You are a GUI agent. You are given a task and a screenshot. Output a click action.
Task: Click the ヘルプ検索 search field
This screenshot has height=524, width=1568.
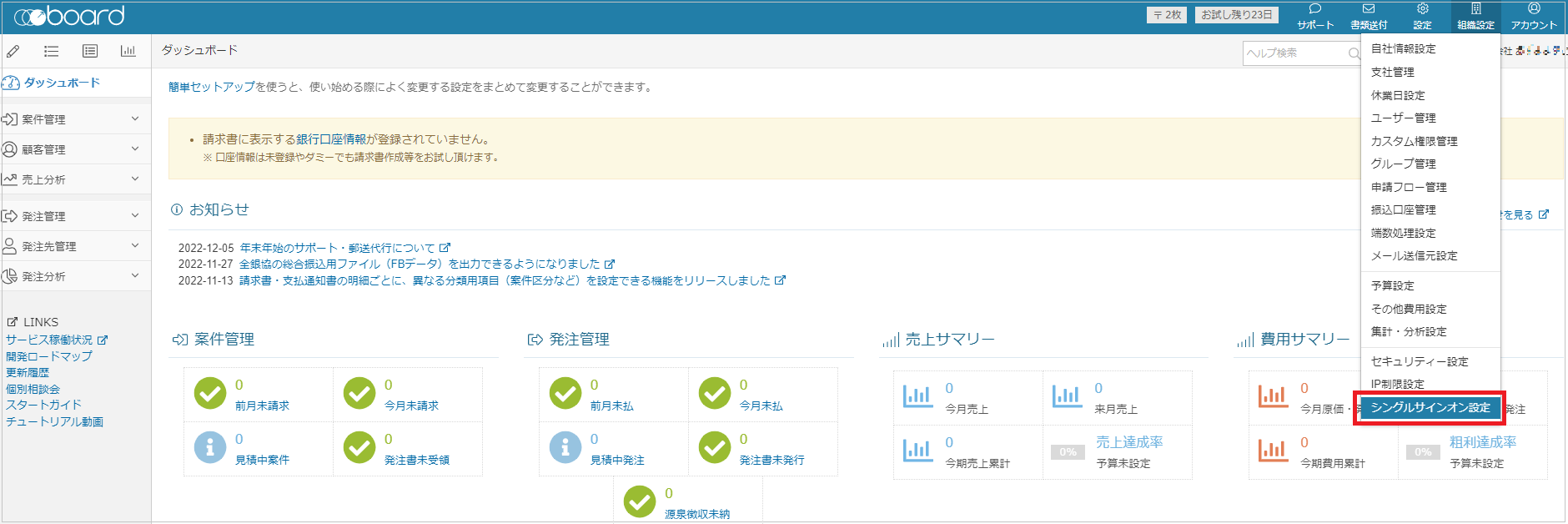(1295, 53)
